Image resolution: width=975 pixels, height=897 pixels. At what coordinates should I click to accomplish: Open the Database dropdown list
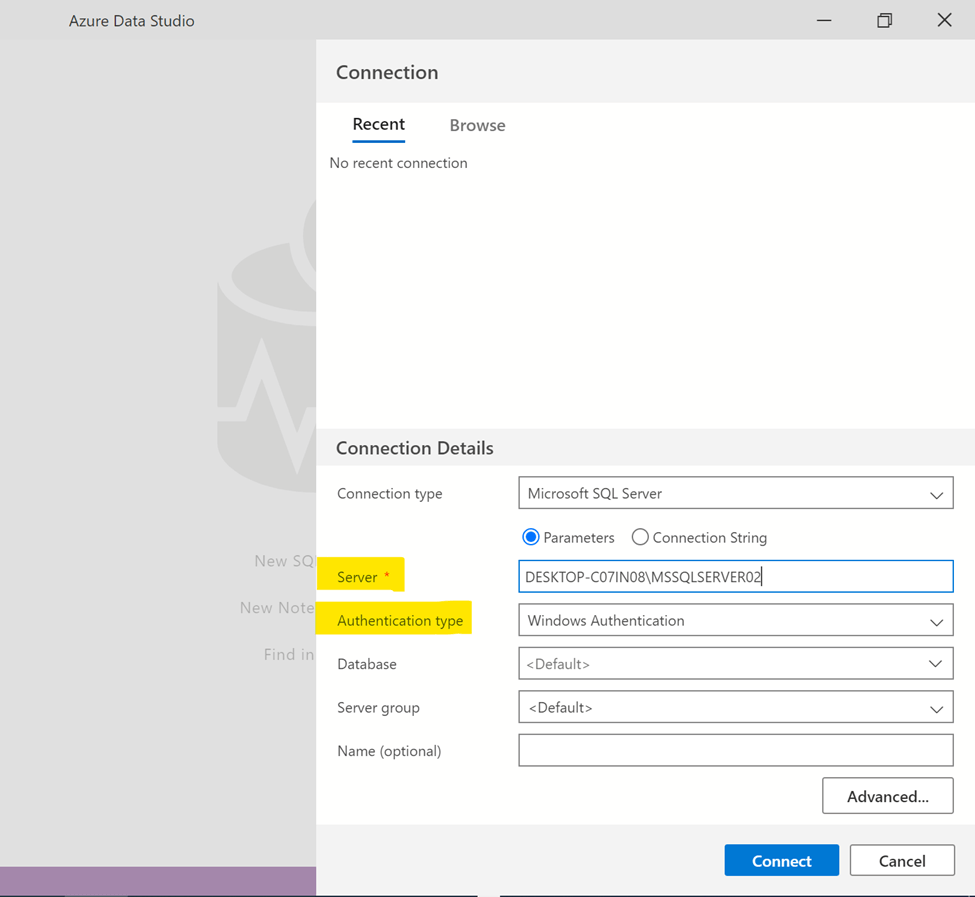click(x=735, y=664)
